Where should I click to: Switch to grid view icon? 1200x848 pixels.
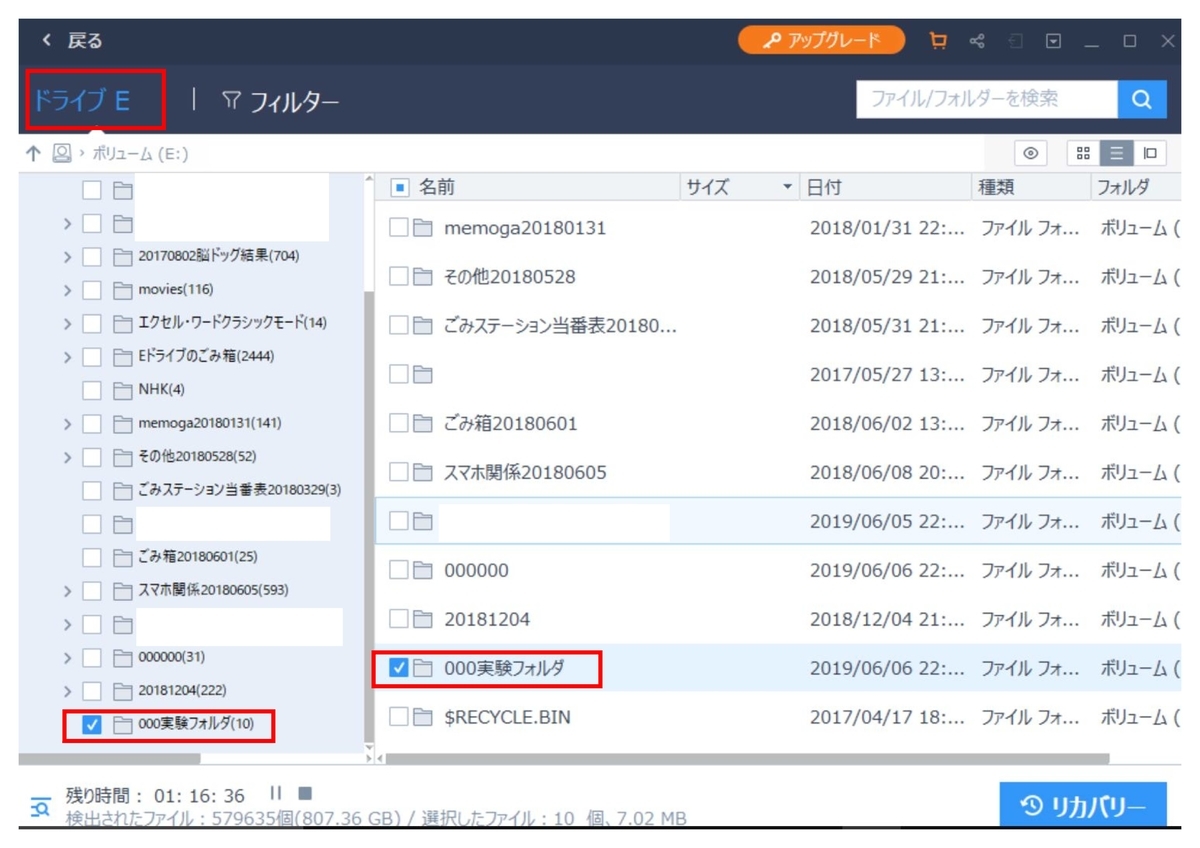click(x=1083, y=154)
